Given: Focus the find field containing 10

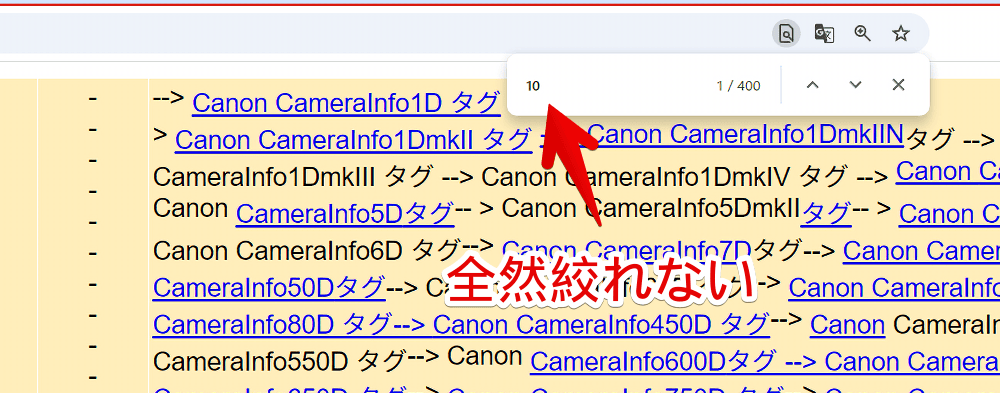Looking at the screenshot, I should 612,85.
